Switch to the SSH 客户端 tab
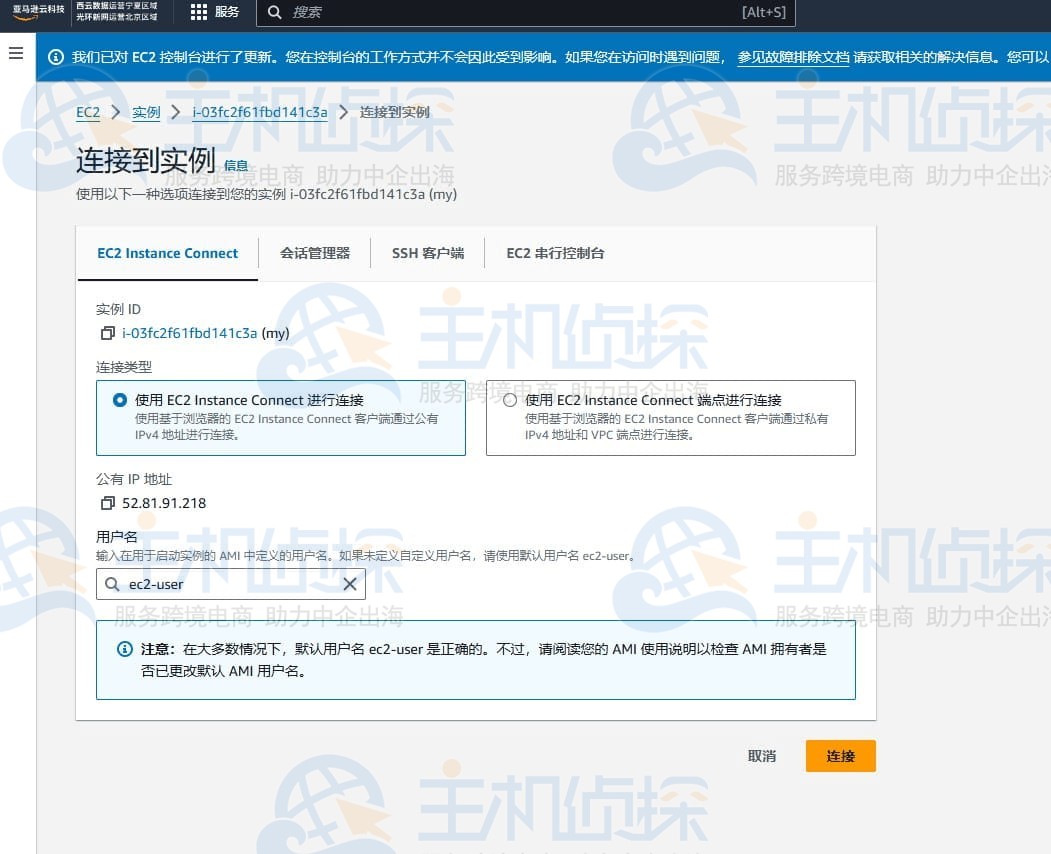 tap(428, 253)
